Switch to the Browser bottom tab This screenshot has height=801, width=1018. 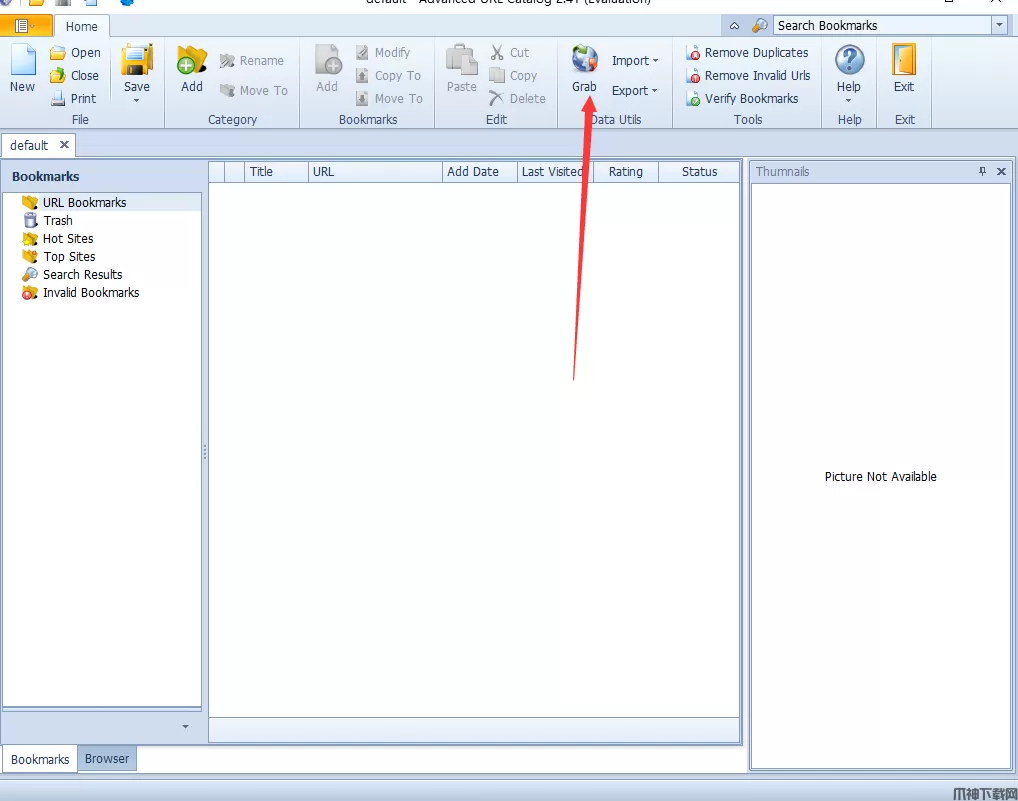point(107,759)
